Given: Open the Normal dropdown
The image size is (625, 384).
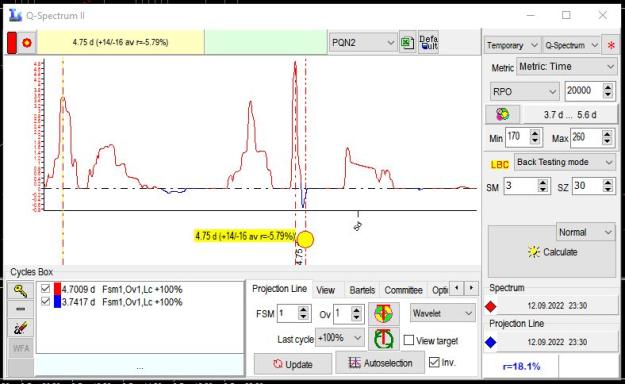Looking at the screenshot, I should click(586, 232).
